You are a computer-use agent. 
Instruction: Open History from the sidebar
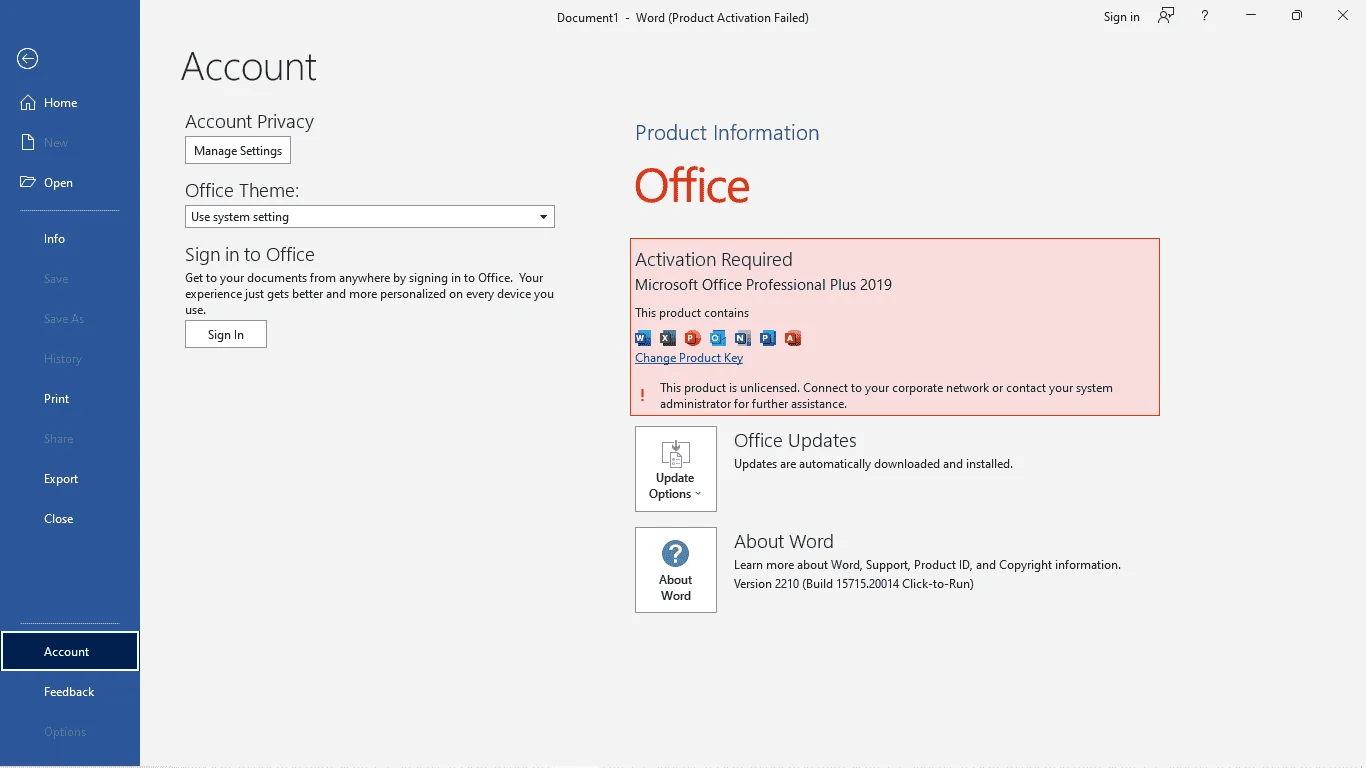[x=70, y=359]
